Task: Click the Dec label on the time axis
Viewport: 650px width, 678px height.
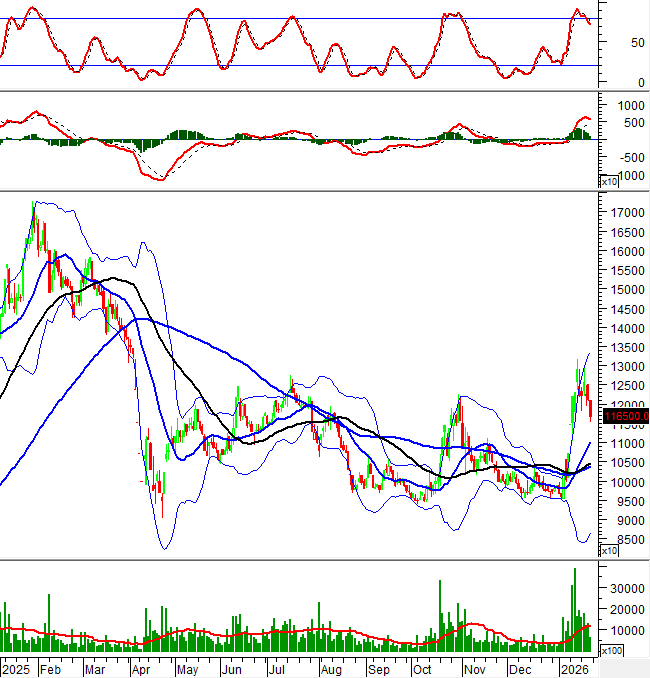Action: click(x=519, y=667)
